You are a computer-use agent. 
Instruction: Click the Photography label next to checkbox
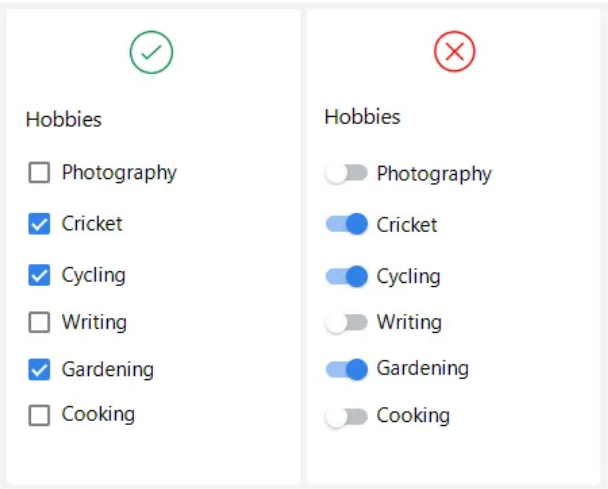[x=119, y=173]
